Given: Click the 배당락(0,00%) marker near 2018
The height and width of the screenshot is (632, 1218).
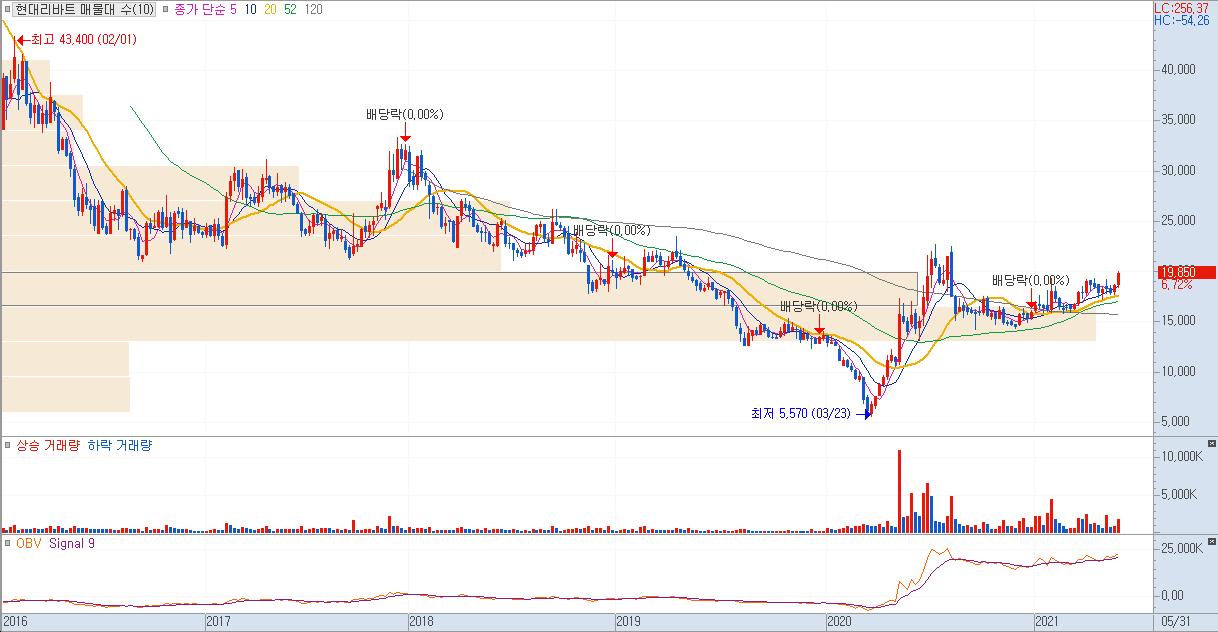Looking at the screenshot, I should pos(404,114).
